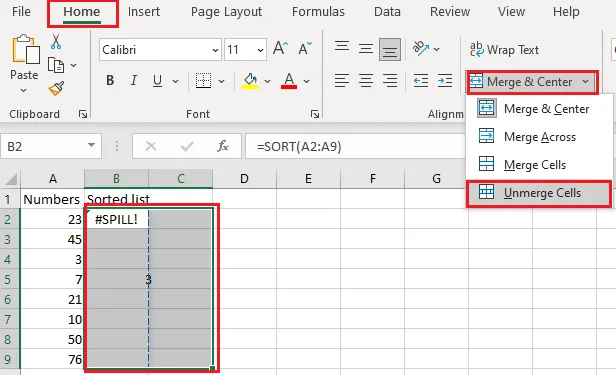Image resolution: width=616 pixels, height=375 pixels.
Task: Select column A header
Action: coord(52,179)
